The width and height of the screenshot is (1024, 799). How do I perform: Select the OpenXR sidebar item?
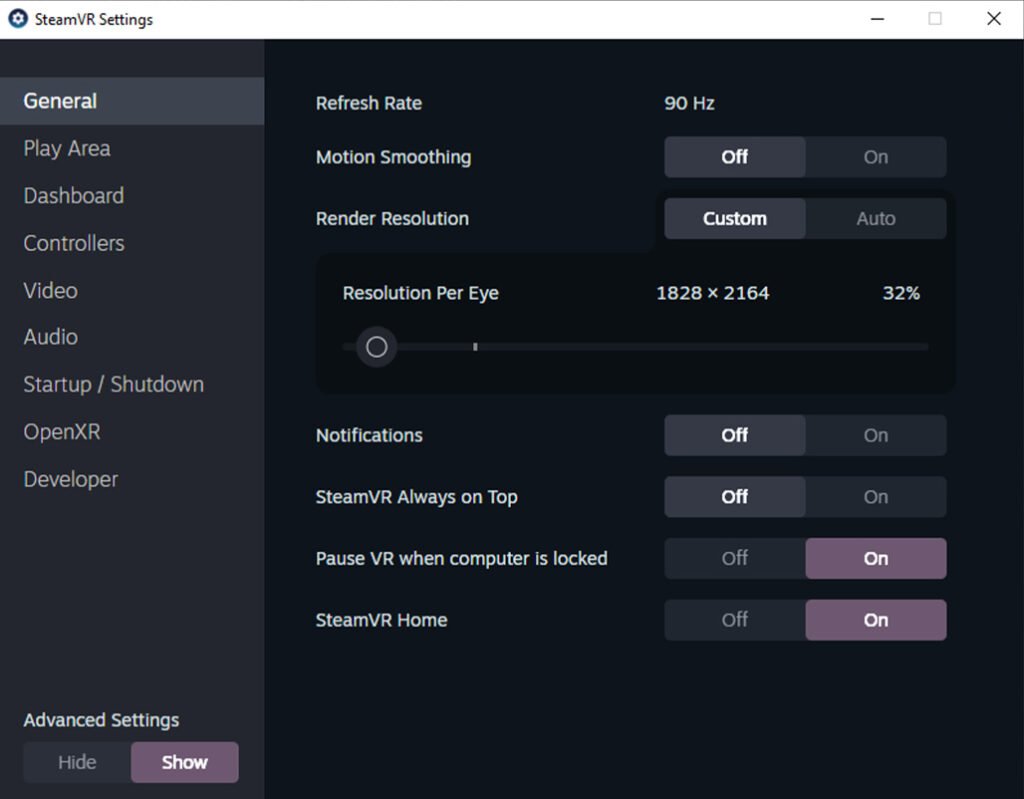click(62, 432)
